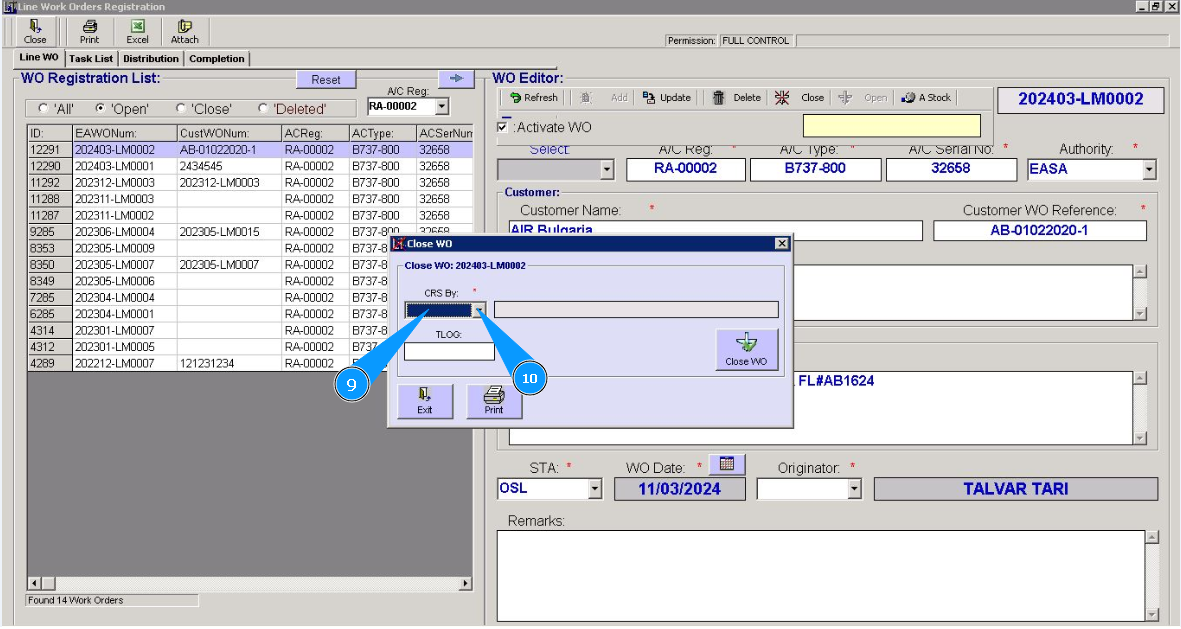Select the 'Close' radio filter
This screenshot has height=629, width=1181.
click(181, 109)
